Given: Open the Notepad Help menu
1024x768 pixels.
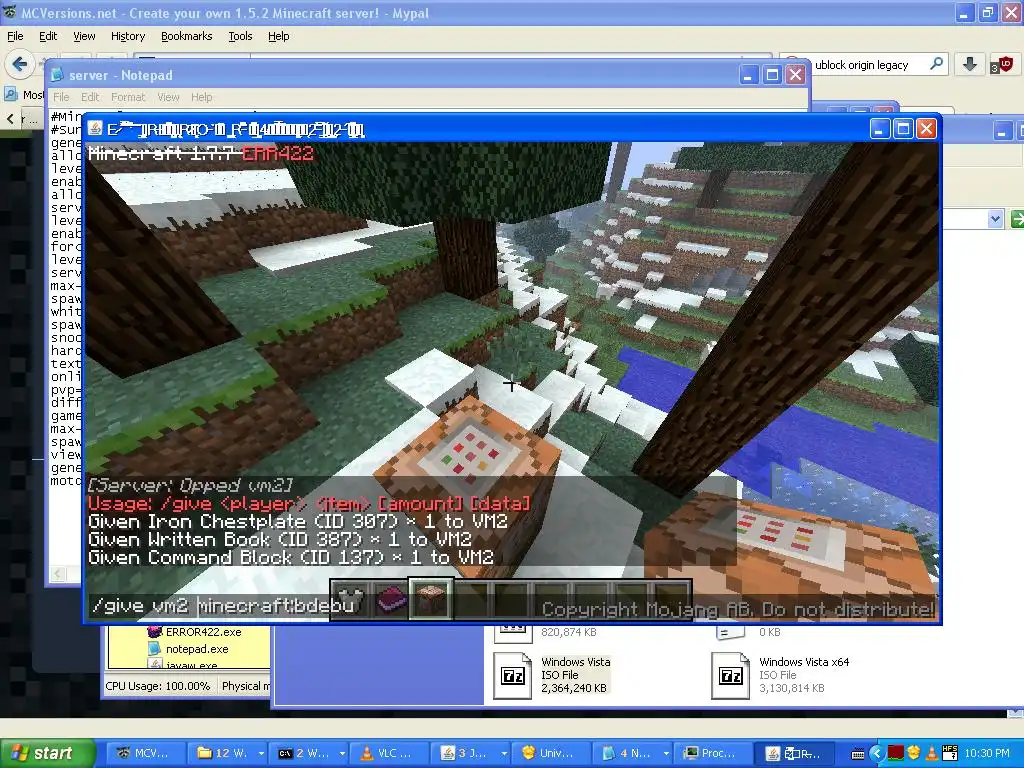Looking at the screenshot, I should 201,97.
